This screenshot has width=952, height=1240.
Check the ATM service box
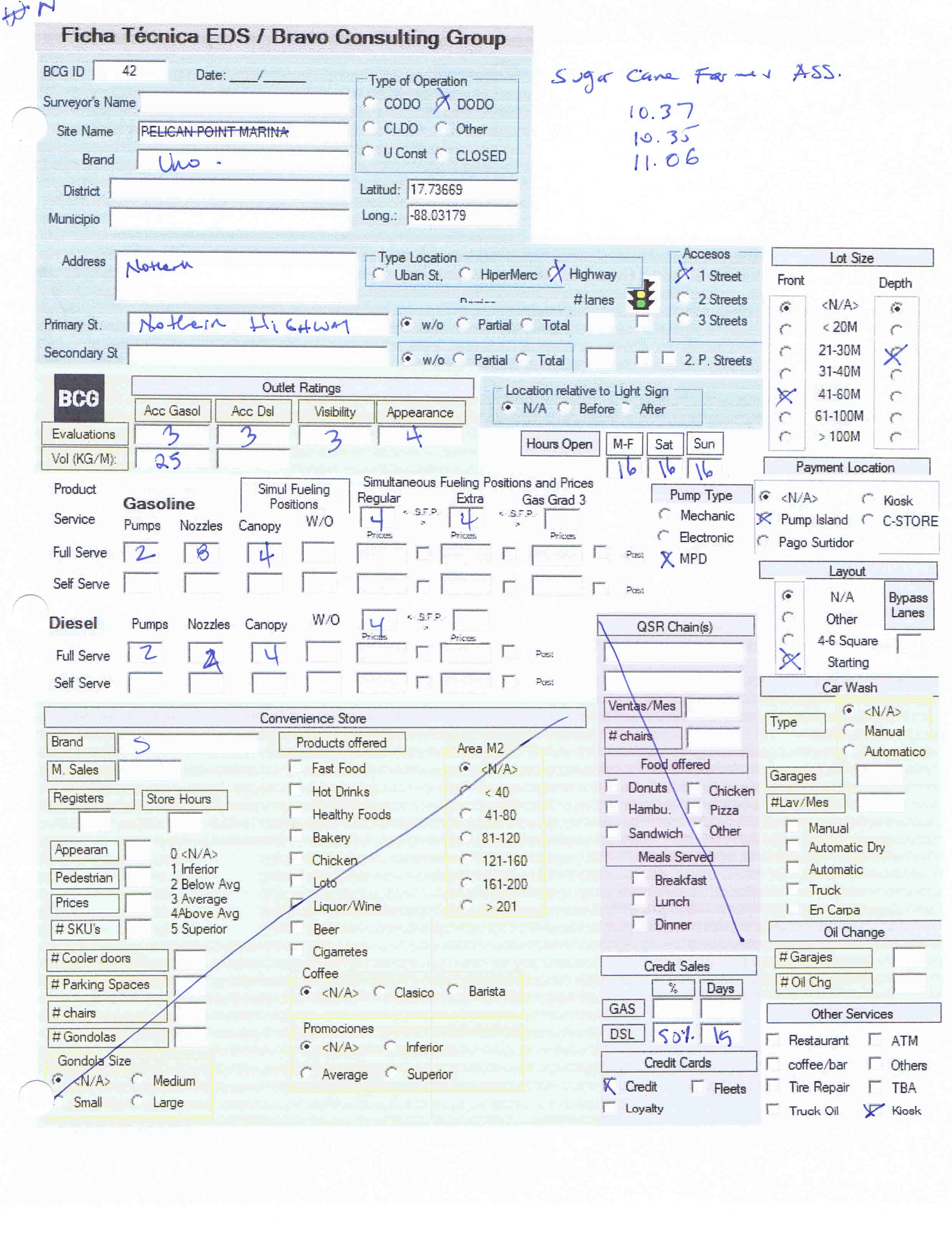[x=875, y=1039]
